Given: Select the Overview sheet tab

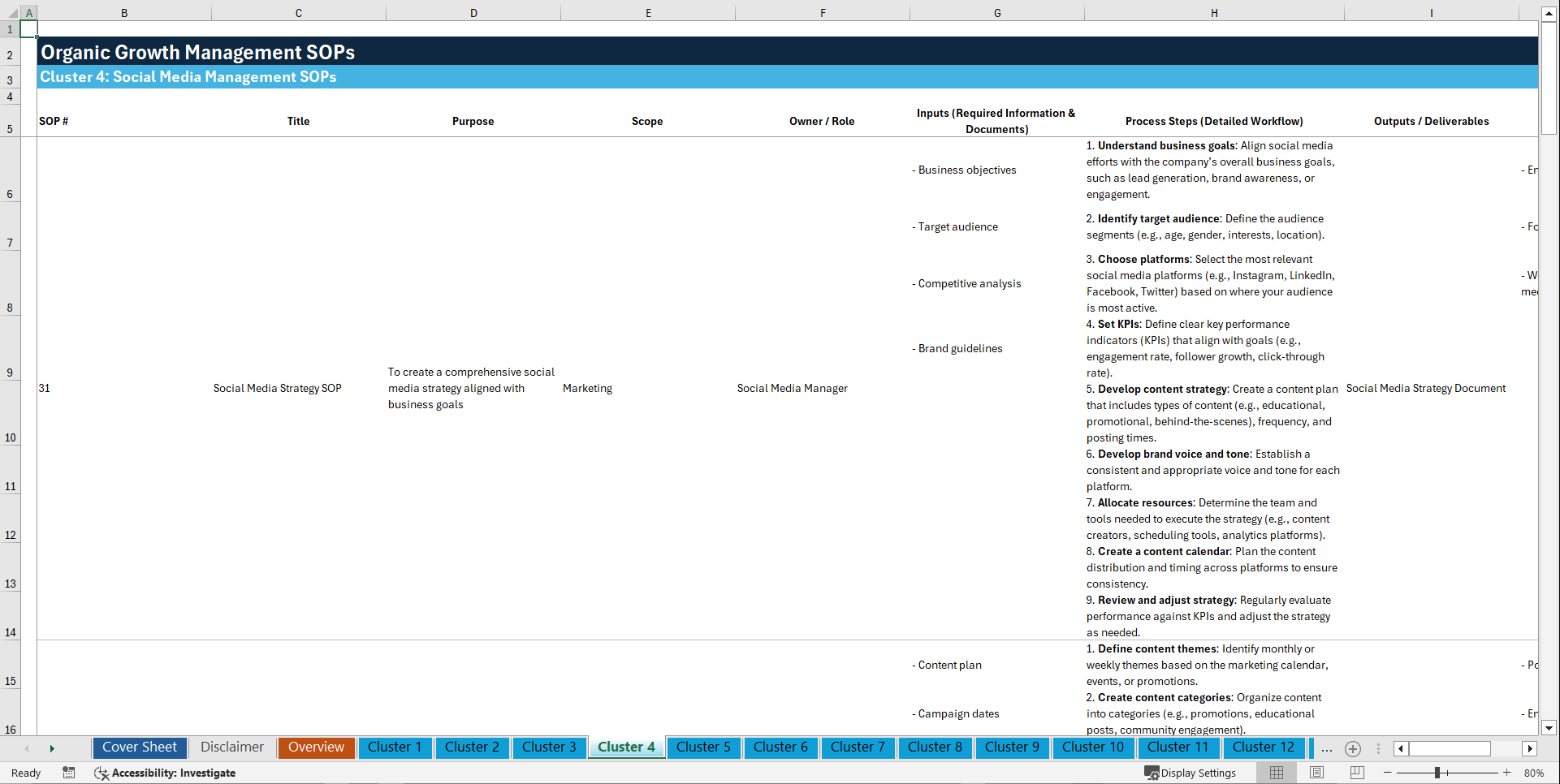Looking at the screenshot, I should (316, 747).
